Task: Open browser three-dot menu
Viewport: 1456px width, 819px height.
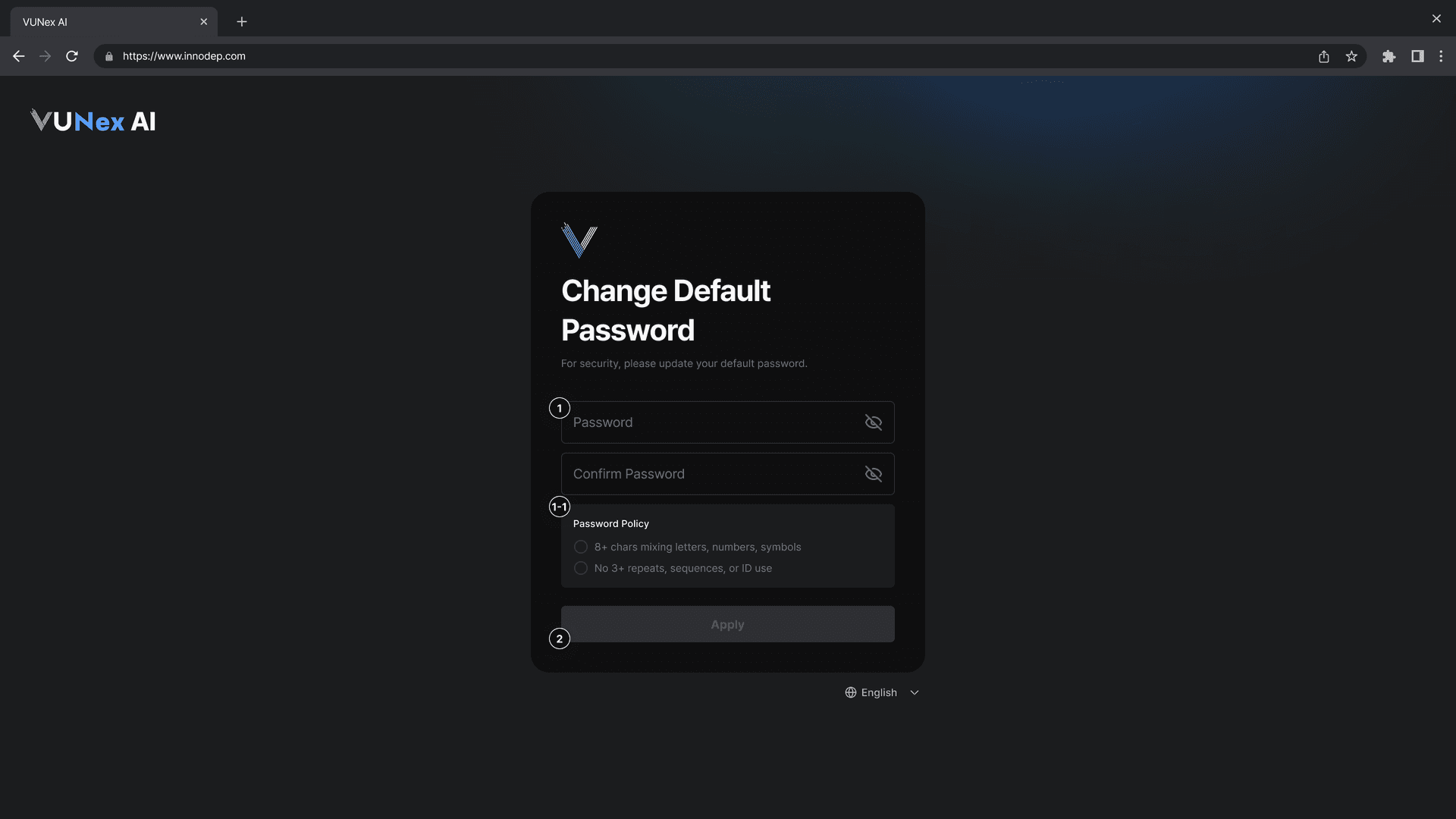Action: (1441, 56)
